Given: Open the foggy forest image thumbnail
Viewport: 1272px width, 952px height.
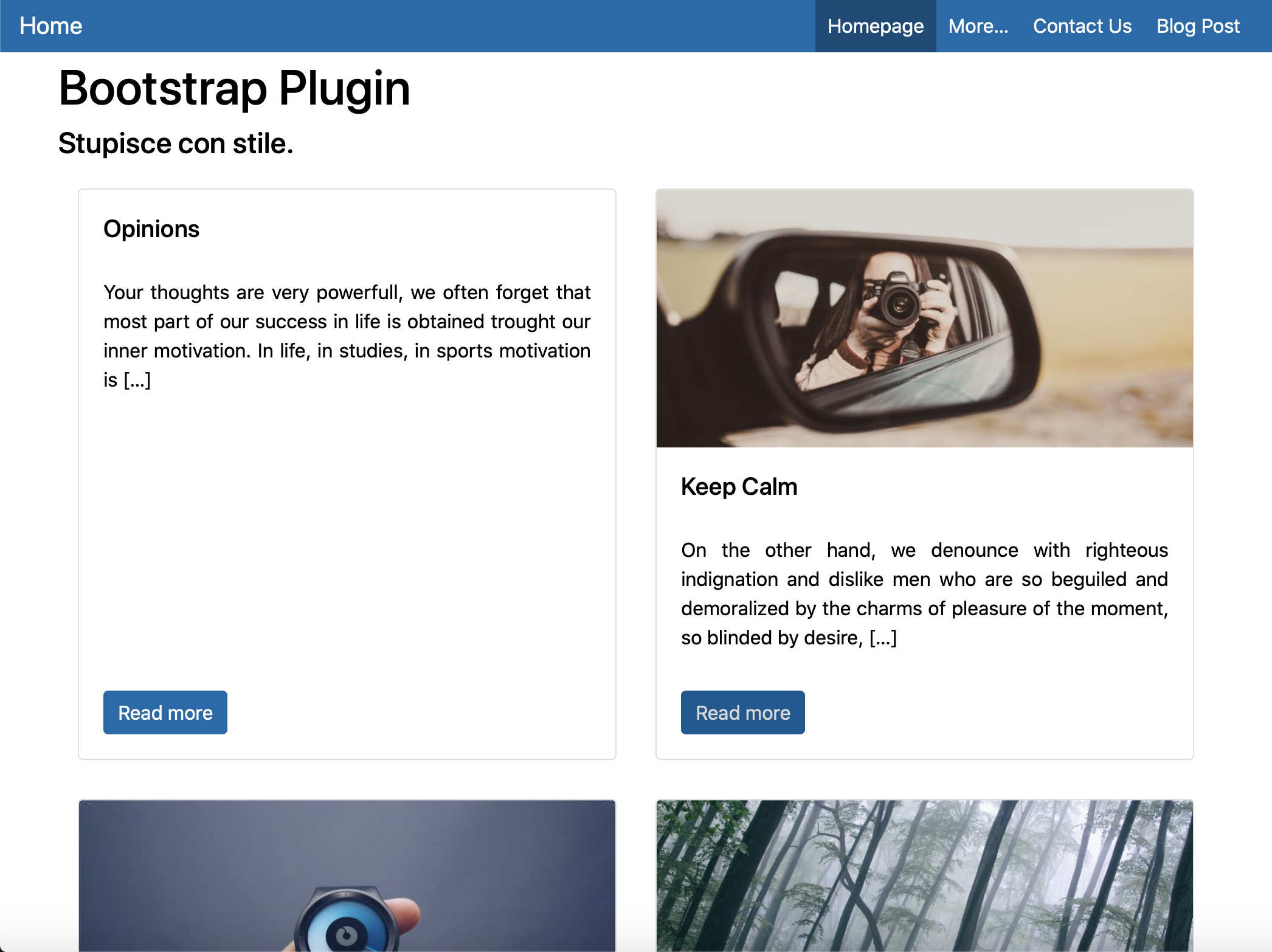Looking at the screenshot, I should [925, 875].
